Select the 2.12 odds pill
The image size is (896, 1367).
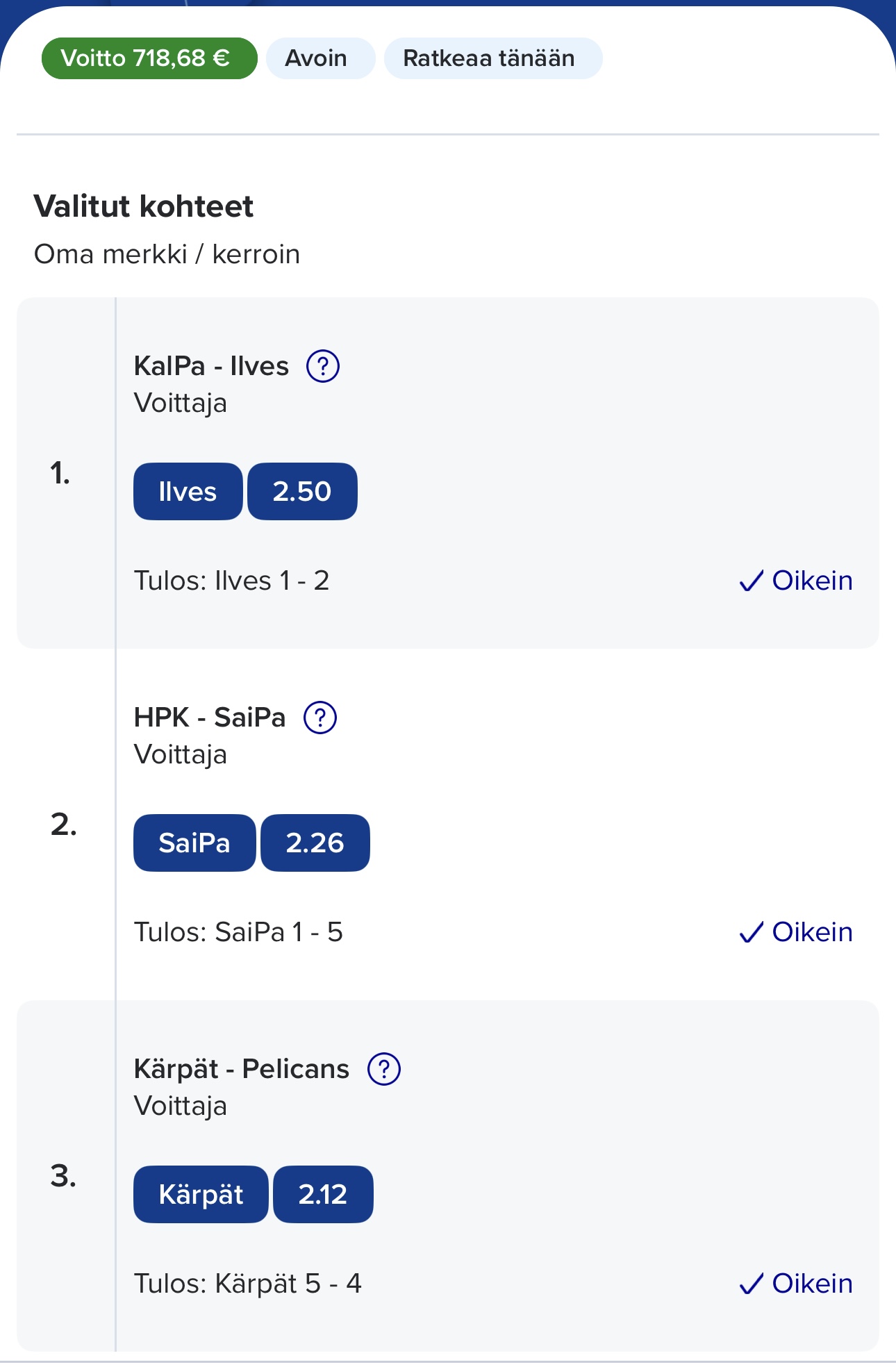pos(323,1194)
